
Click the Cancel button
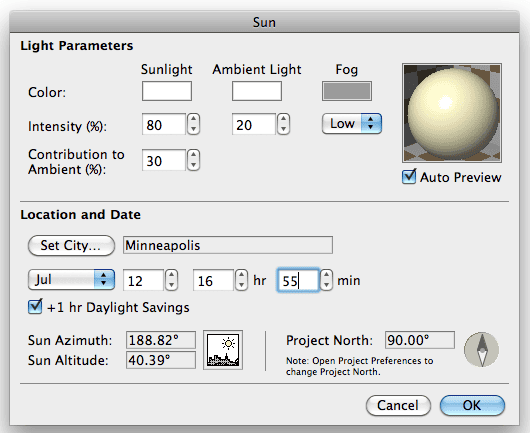(398, 405)
